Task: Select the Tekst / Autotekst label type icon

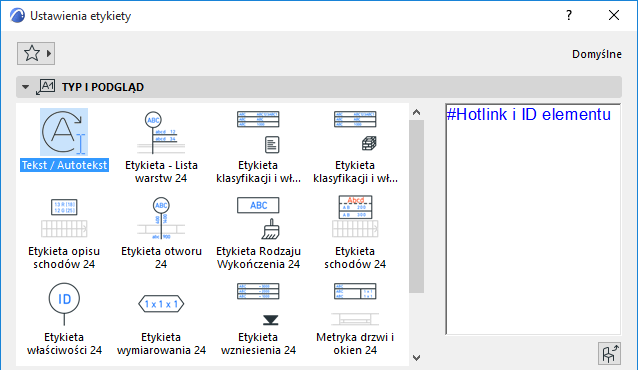Action: tap(64, 132)
